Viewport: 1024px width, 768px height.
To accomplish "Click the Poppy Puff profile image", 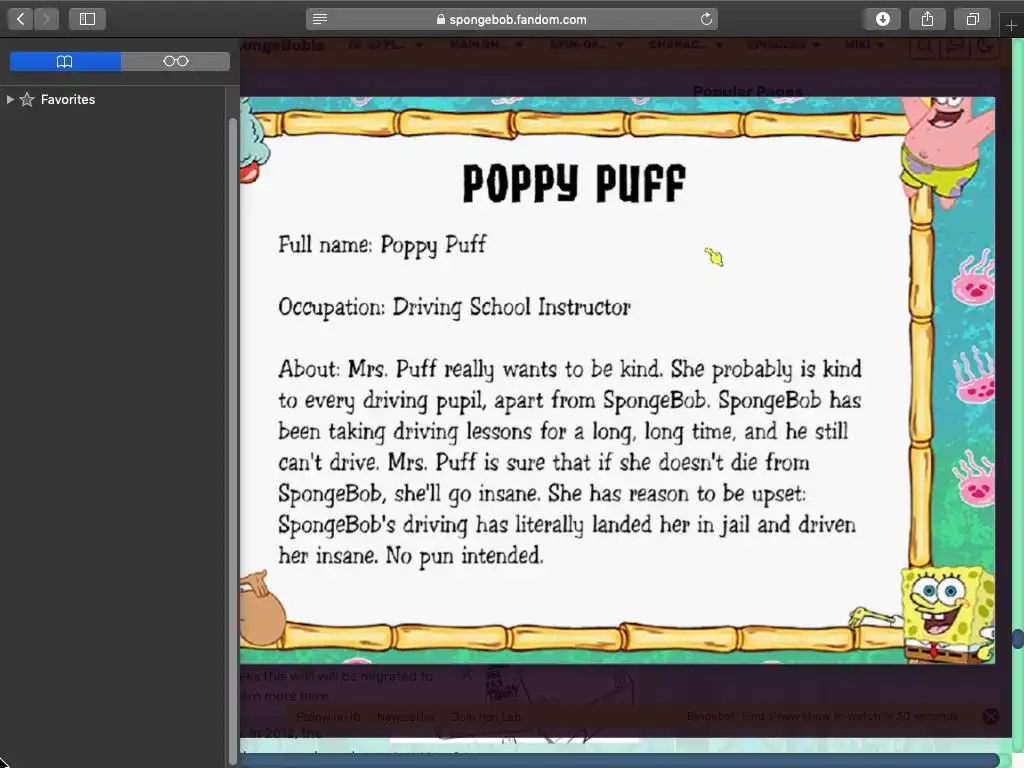I will (x=617, y=380).
